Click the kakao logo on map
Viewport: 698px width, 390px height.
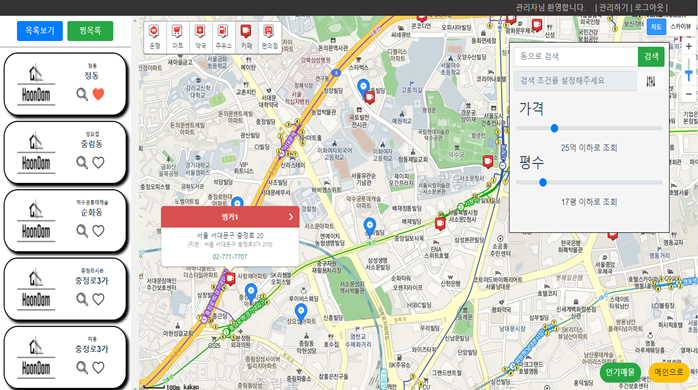pos(191,386)
